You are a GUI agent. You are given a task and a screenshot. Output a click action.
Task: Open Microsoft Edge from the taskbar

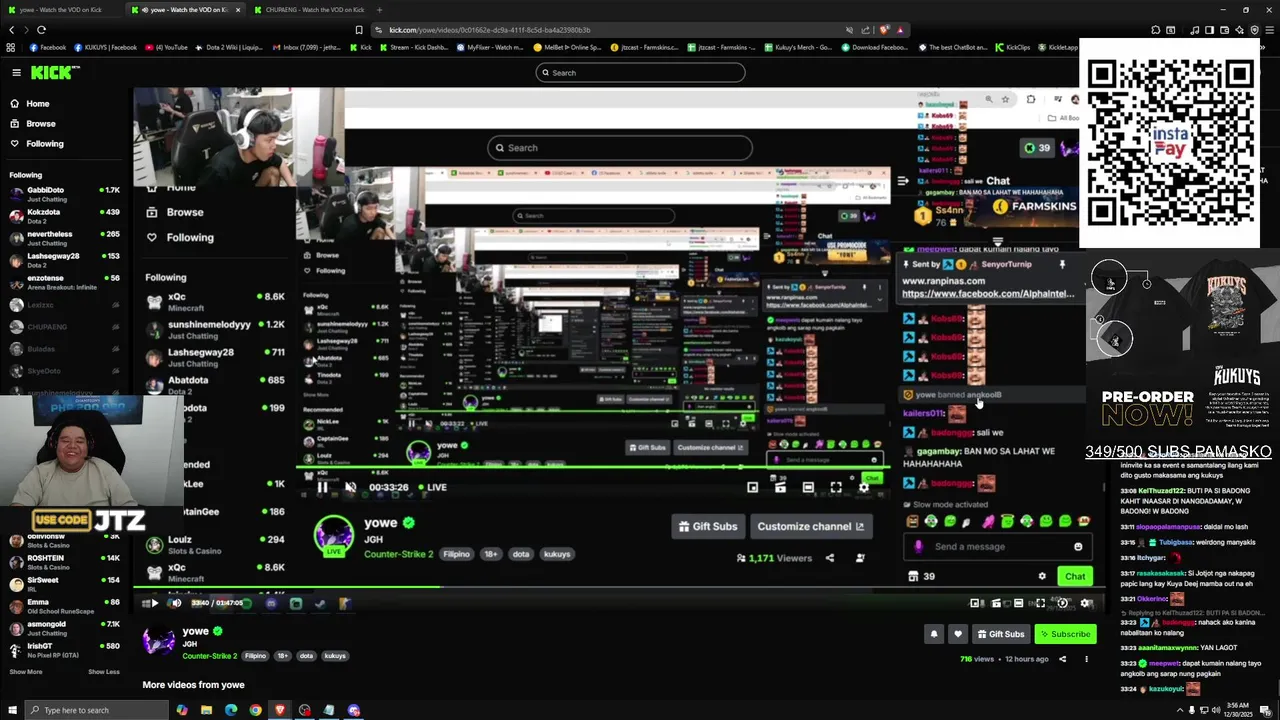[231, 710]
